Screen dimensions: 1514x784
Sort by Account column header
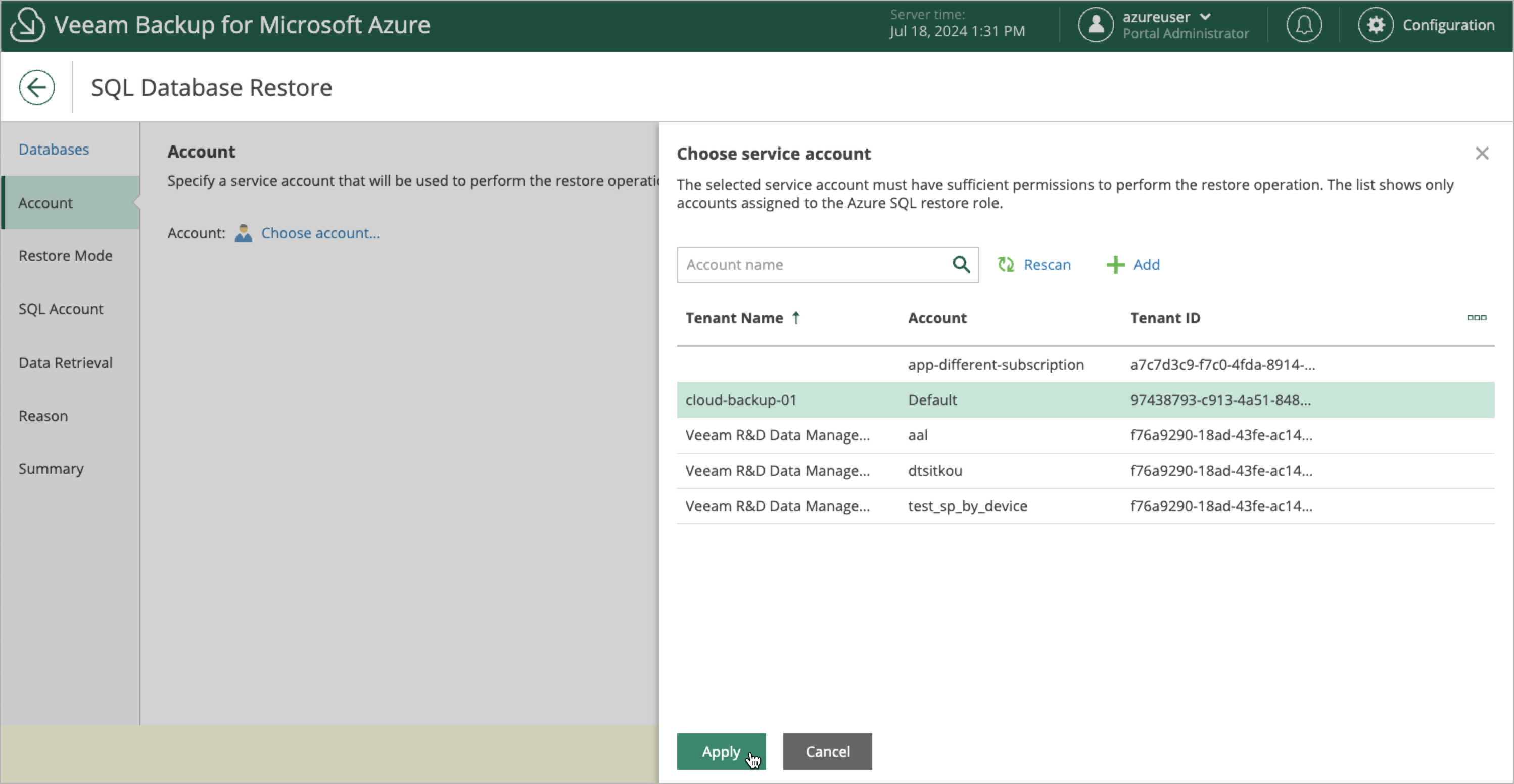coord(937,318)
